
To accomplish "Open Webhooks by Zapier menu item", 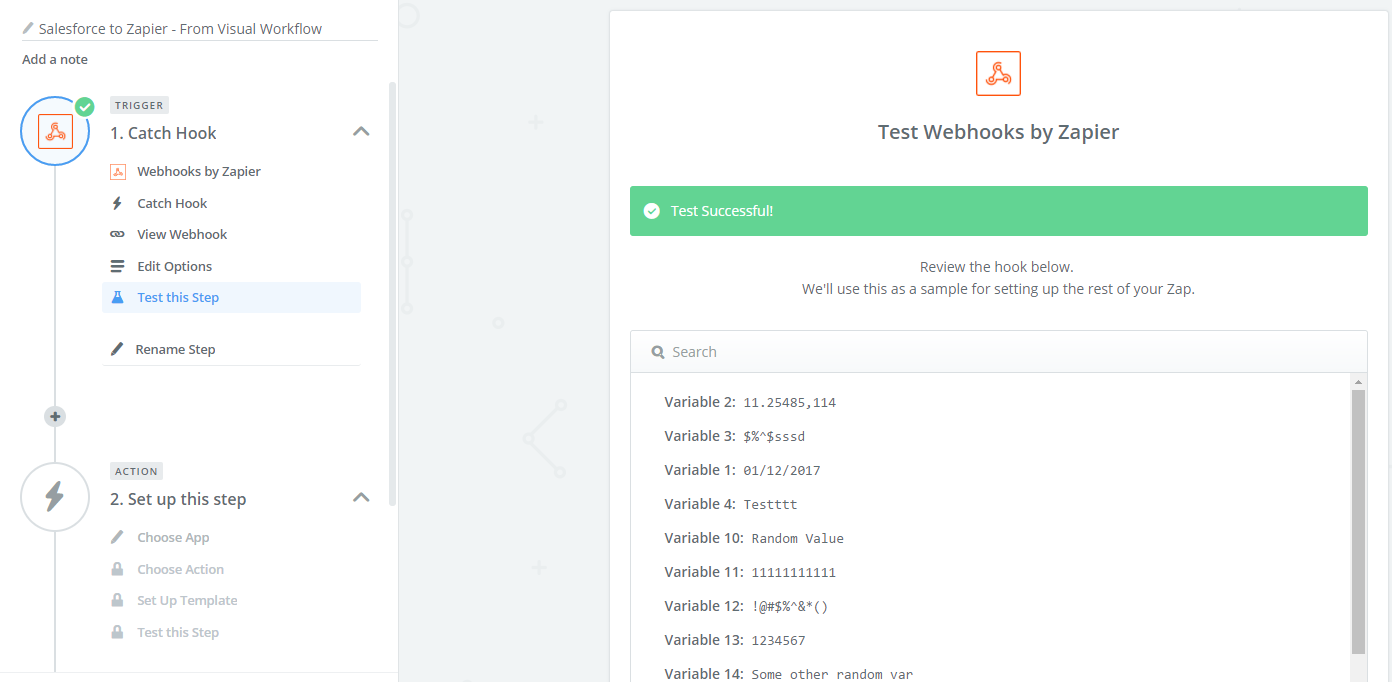I will click(198, 171).
